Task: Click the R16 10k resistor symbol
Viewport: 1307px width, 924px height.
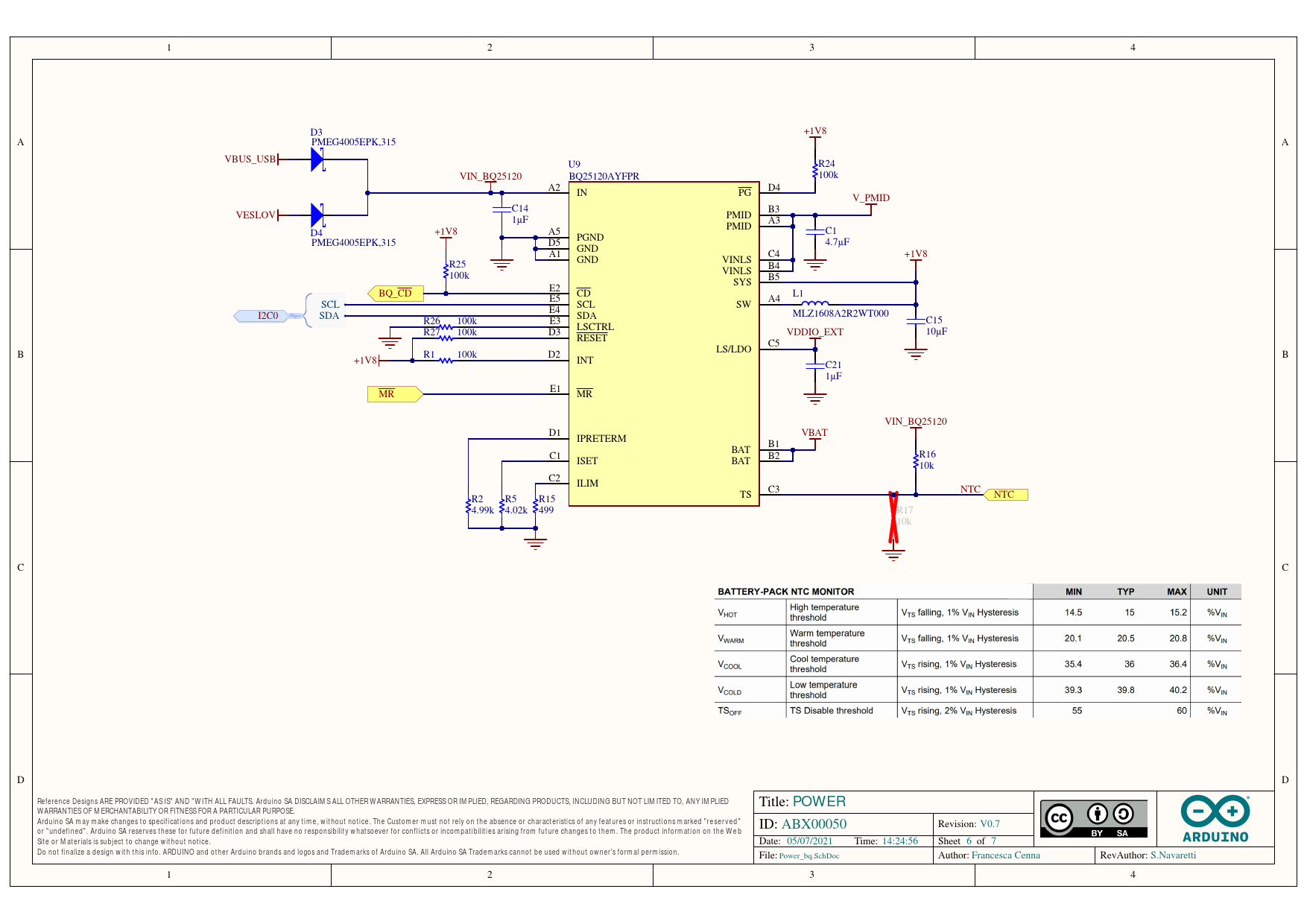Action: (916, 461)
